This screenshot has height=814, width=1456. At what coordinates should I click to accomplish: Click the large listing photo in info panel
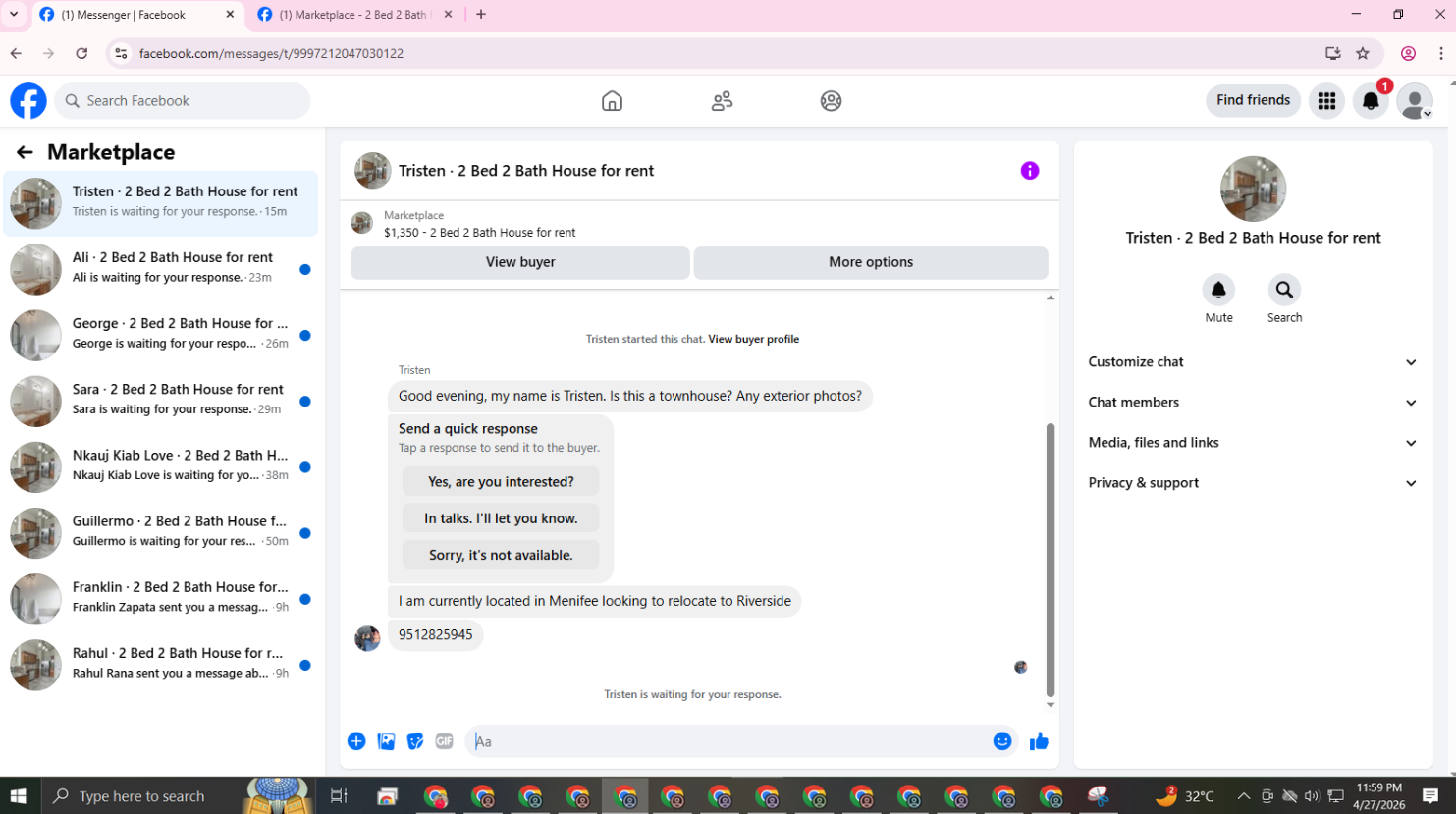[1253, 189]
